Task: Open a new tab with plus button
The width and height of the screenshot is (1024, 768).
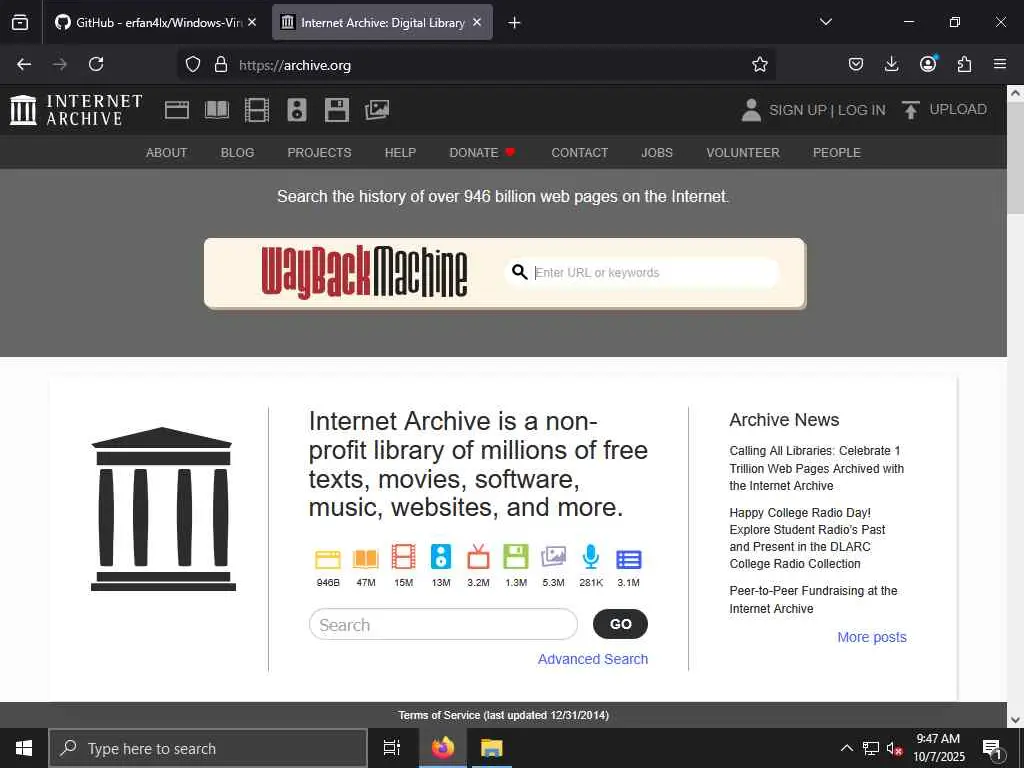Action: pos(514,23)
